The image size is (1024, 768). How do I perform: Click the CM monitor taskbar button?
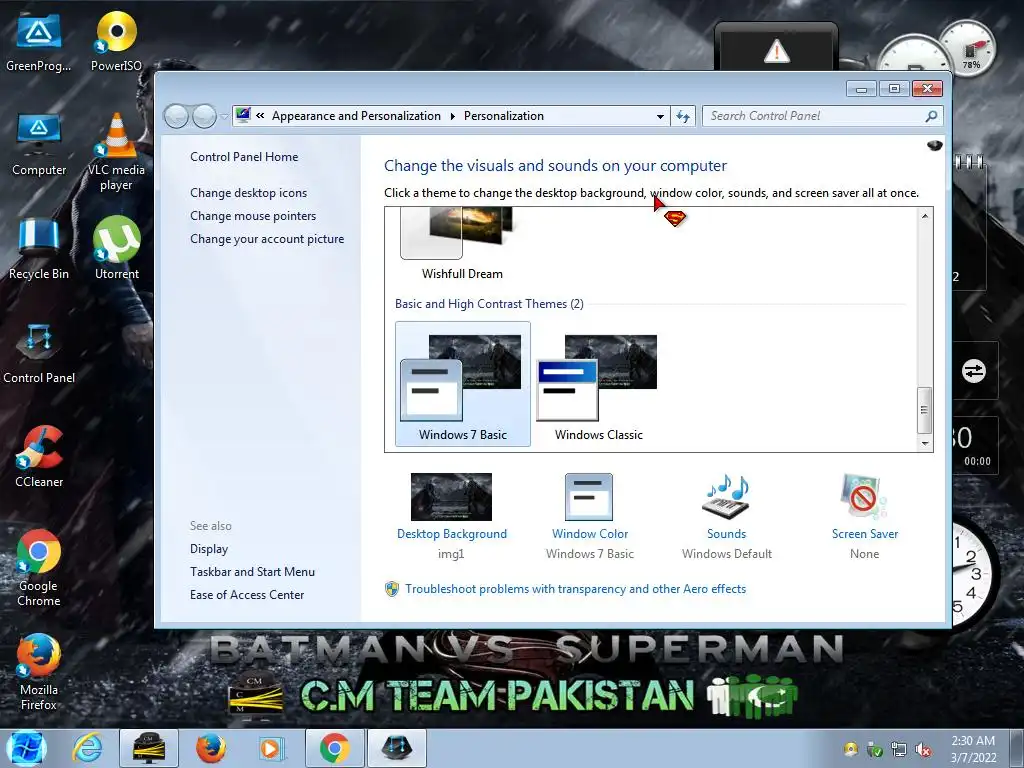pyautogui.click(x=149, y=748)
